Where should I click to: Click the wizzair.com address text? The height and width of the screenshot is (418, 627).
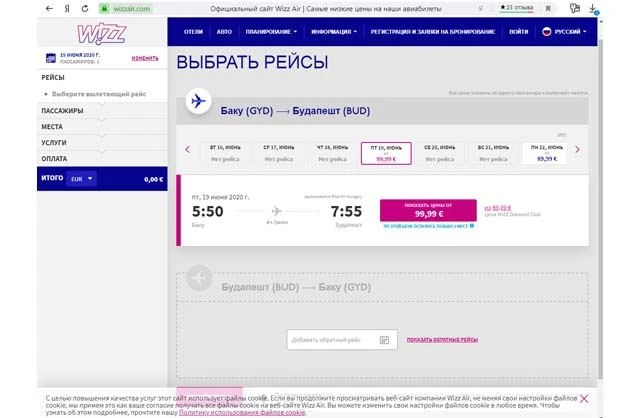point(132,8)
